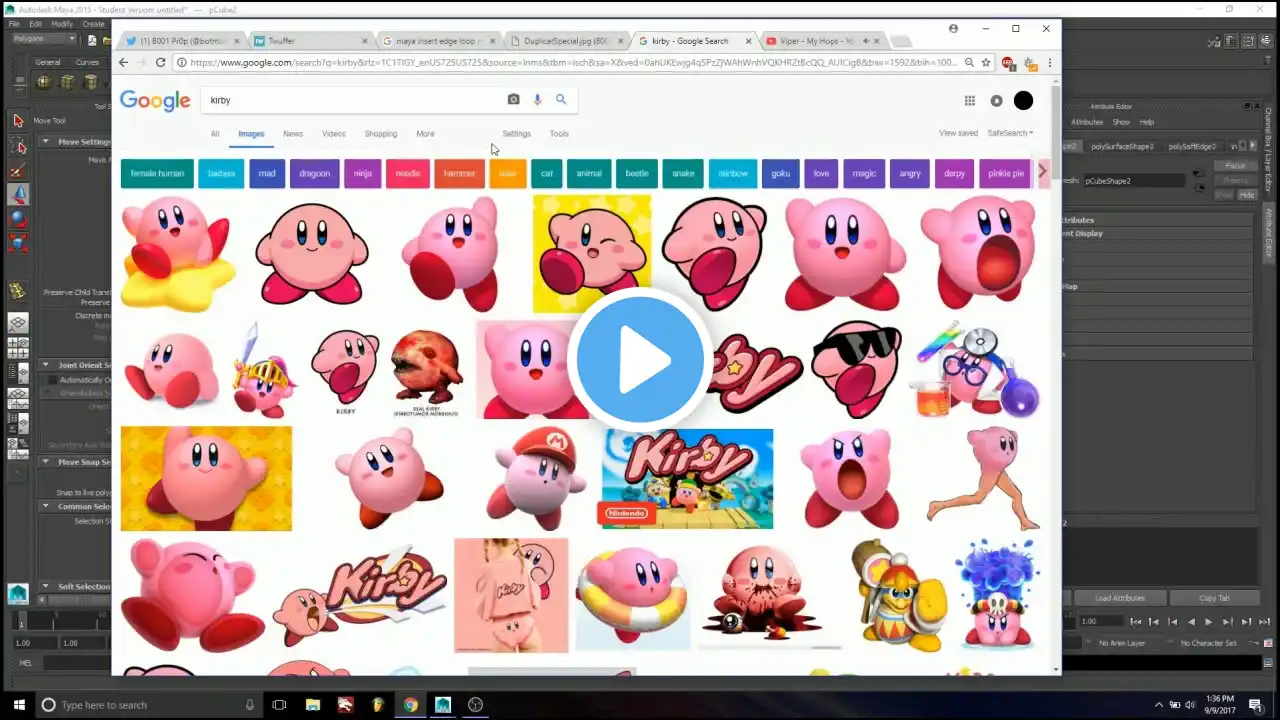Open the Maya Create menu

tap(93, 24)
